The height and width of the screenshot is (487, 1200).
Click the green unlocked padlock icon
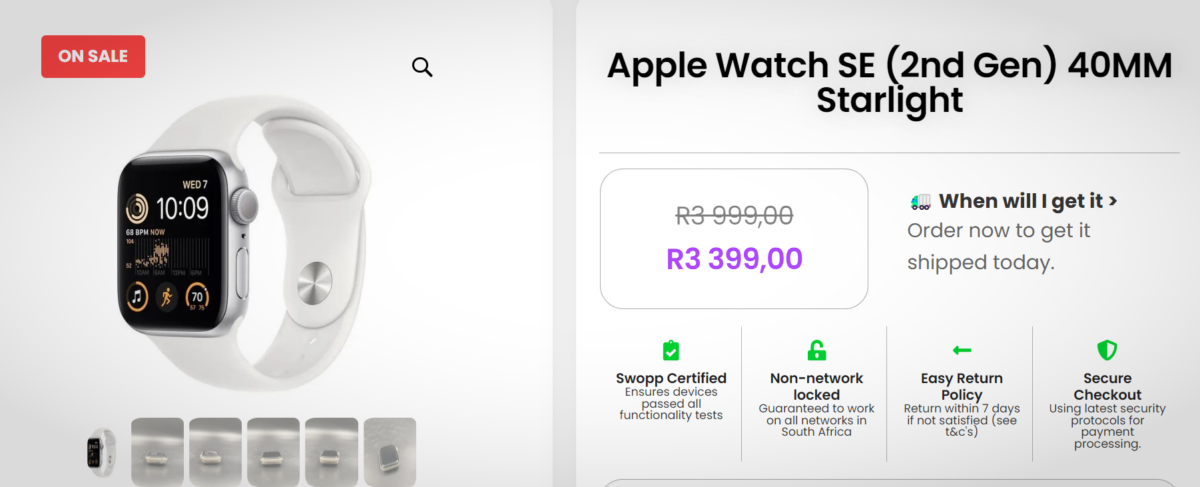click(x=817, y=351)
